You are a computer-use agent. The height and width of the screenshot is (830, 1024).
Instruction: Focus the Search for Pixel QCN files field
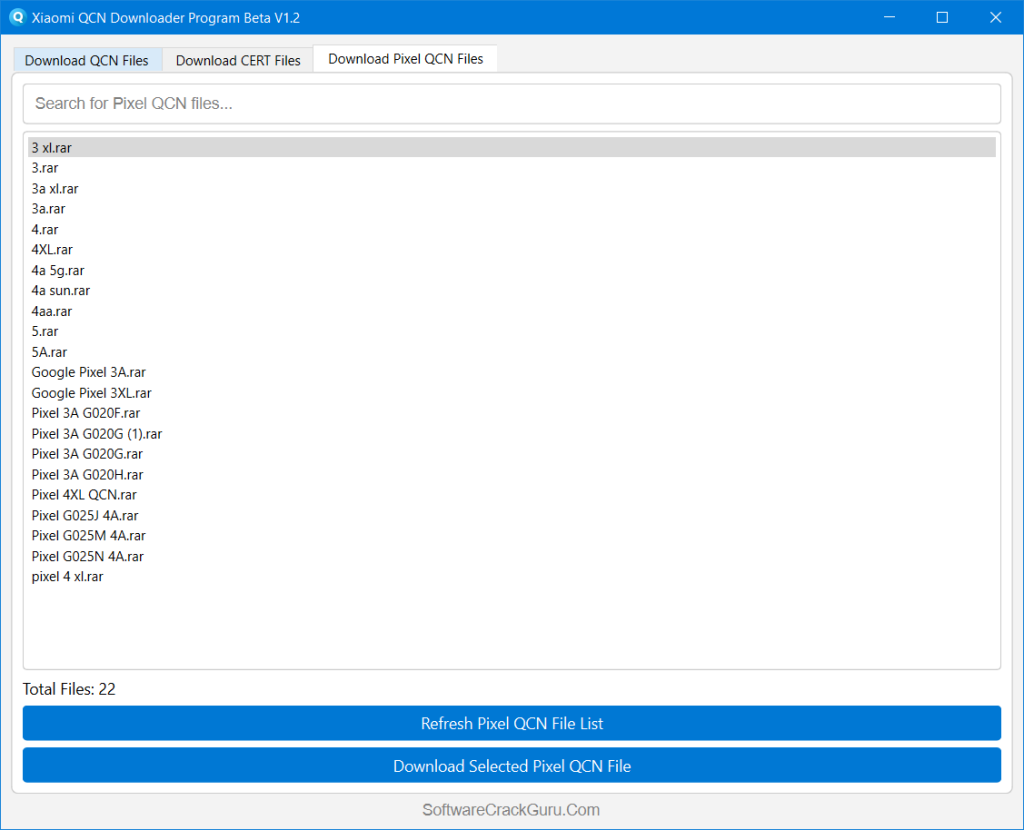(512, 104)
